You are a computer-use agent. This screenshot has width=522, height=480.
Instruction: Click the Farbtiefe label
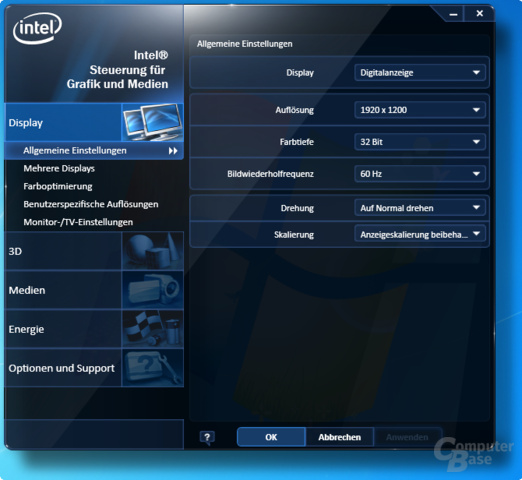(297, 142)
